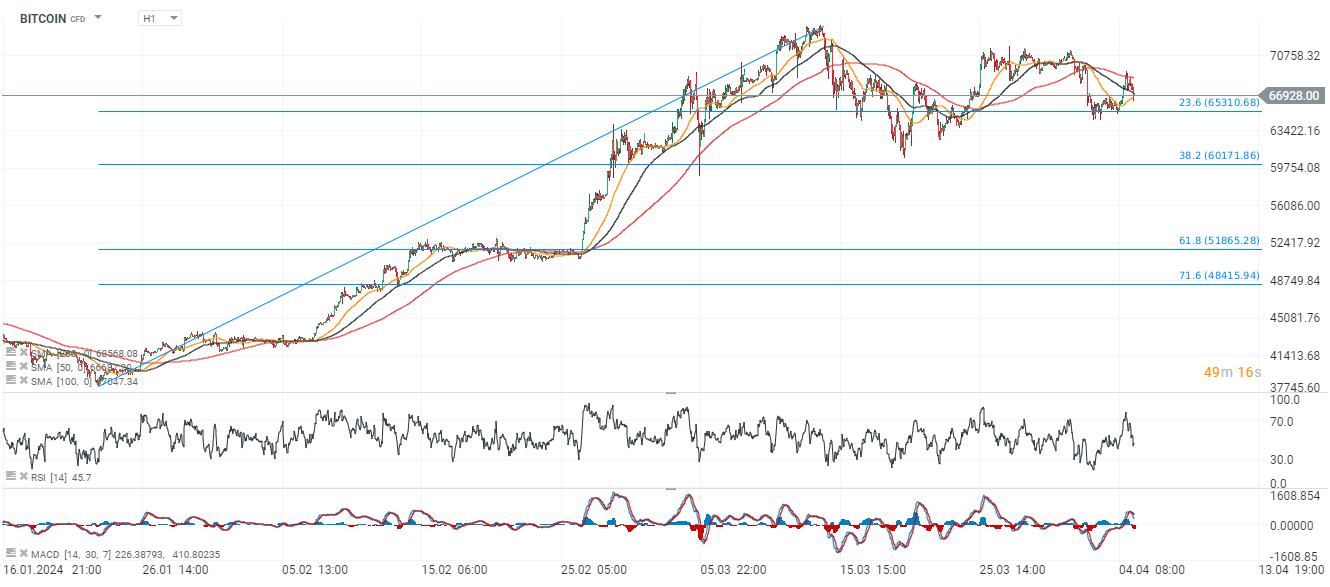1330x587 pixels.
Task: Open settings icon for SMA 200 indicator
Action: (x=10, y=353)
